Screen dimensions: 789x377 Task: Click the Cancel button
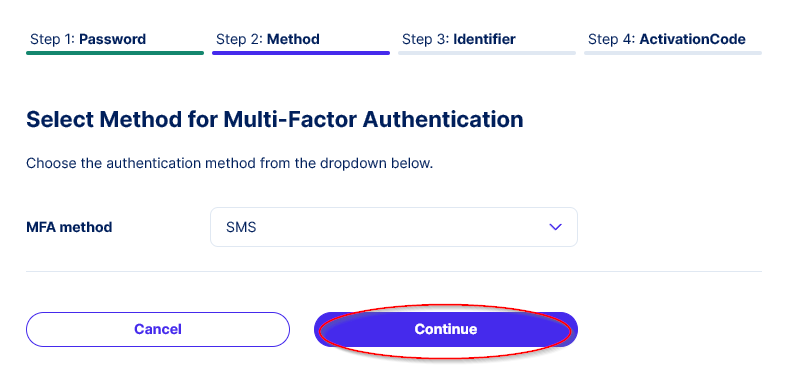(x=158, y=329)
